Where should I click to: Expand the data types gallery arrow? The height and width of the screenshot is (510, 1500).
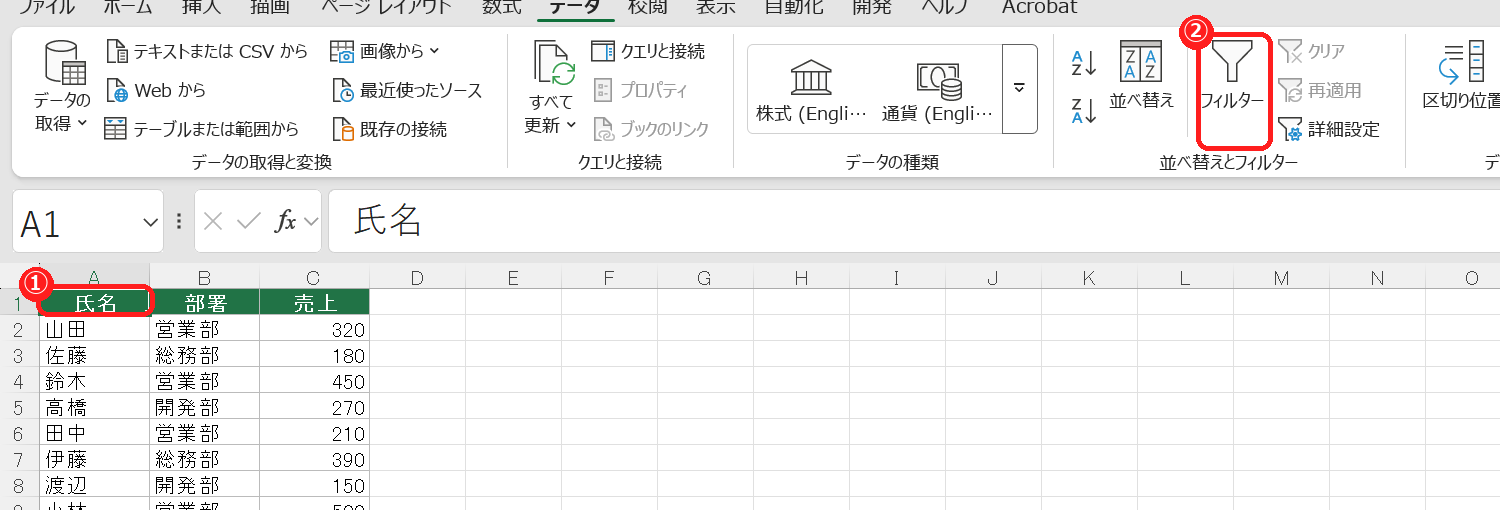pyautogui.click(x=1020, y=89)
